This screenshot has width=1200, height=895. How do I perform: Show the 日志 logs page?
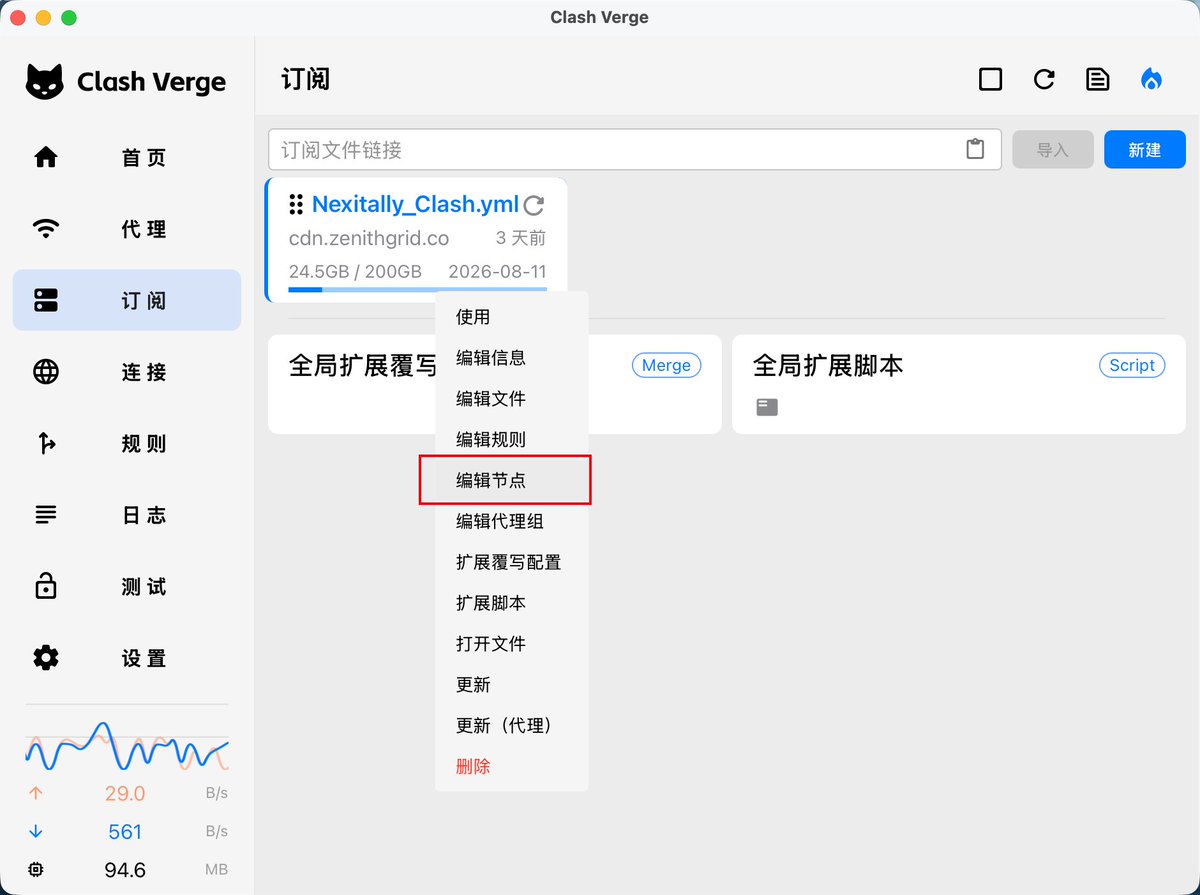point(127,515)
